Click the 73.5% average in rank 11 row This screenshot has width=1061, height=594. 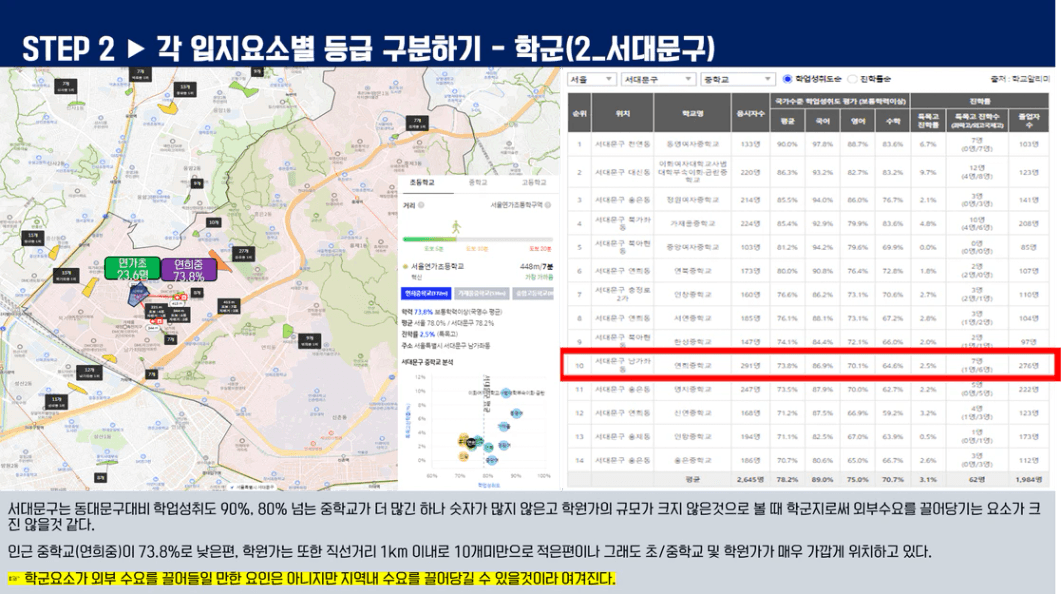(x=787, y=390)
